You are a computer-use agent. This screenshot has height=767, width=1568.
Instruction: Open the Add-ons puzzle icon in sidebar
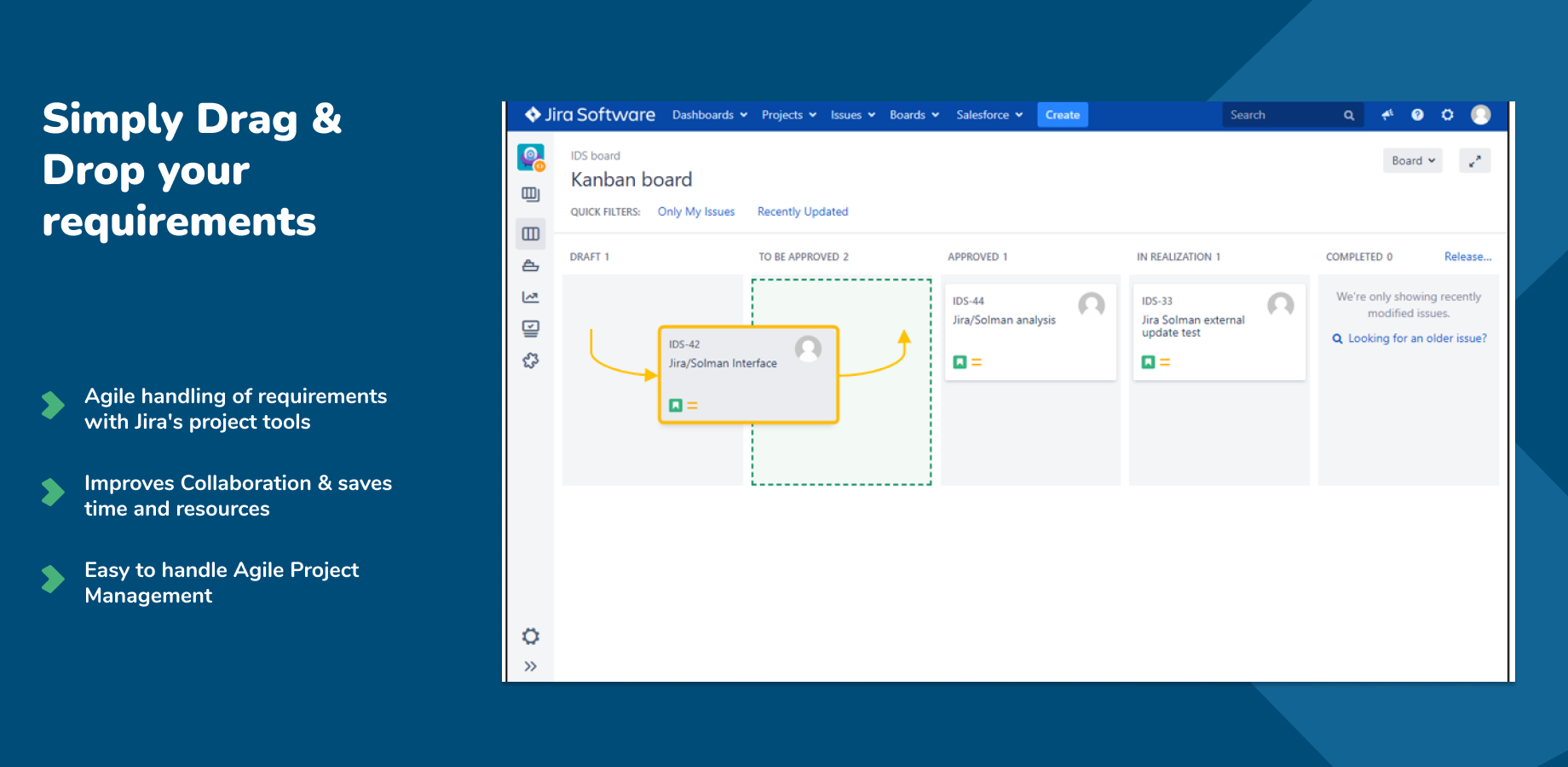pyautogui.click(x=531, y=360)
